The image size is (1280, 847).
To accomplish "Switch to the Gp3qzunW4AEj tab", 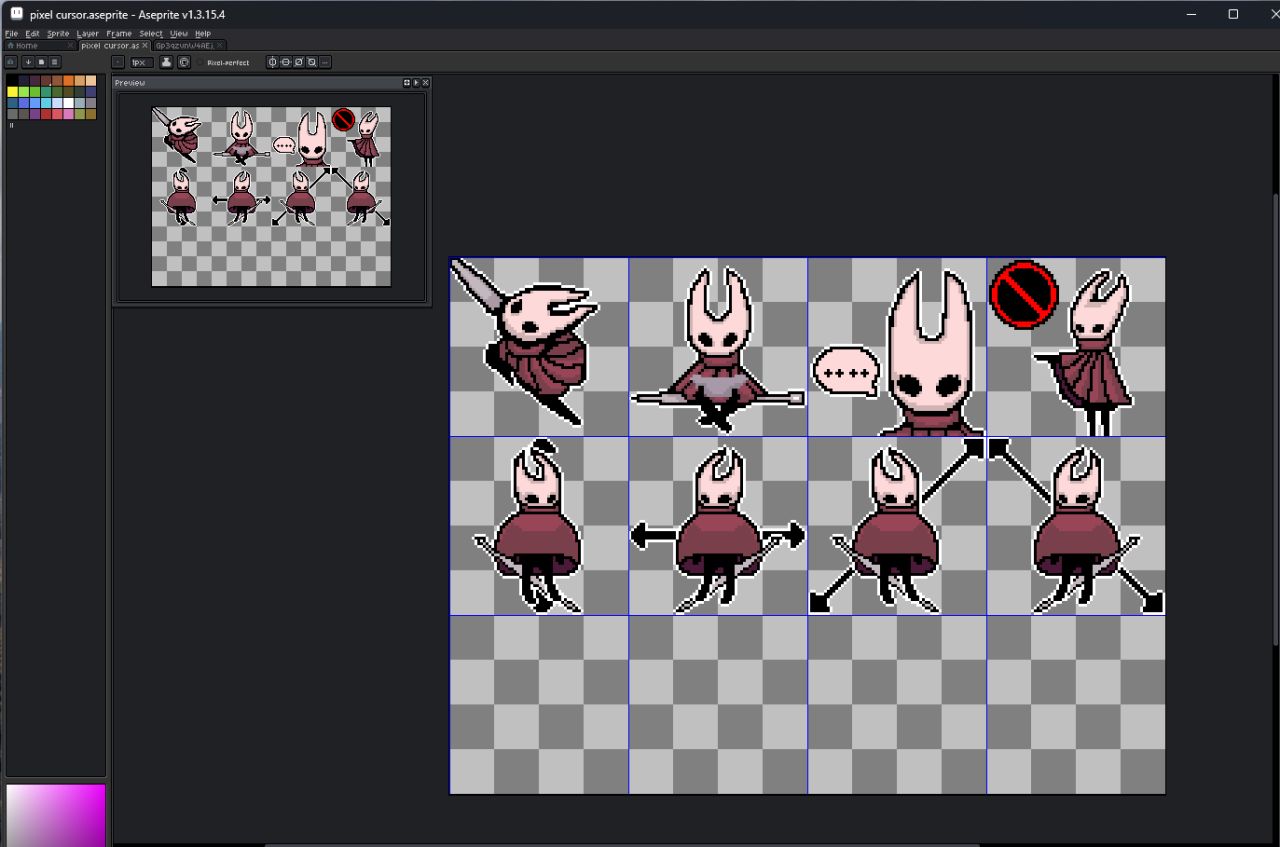I will (x=184, y=45).
